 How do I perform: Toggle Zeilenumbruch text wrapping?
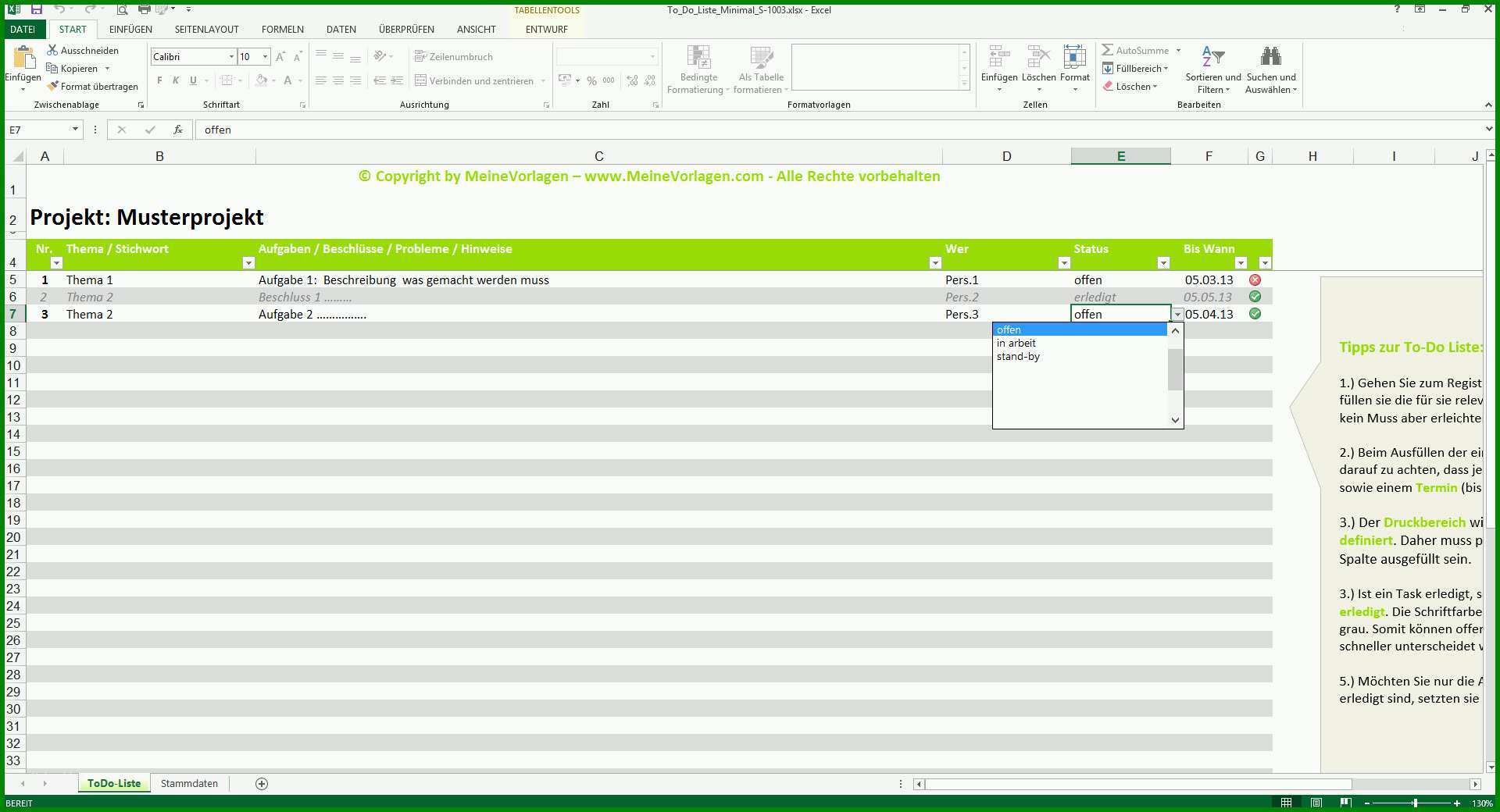[454, 57]
